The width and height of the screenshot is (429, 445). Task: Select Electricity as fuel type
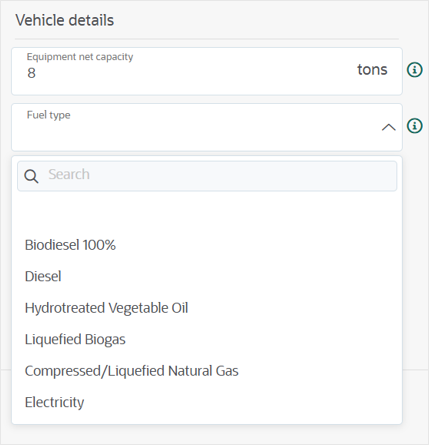[x=207, y=402]
